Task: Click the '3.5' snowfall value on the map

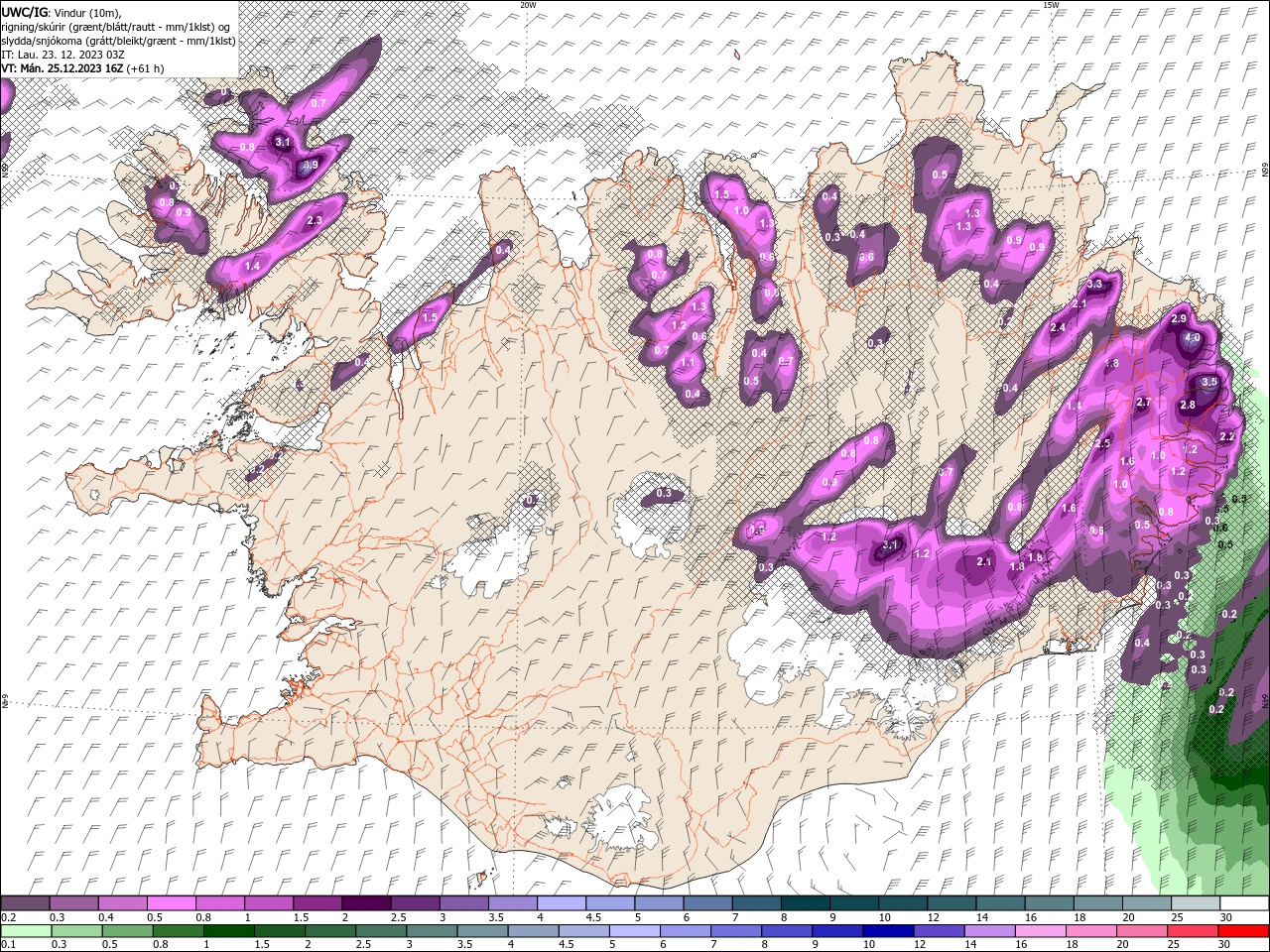Action: coord(1208,382)
